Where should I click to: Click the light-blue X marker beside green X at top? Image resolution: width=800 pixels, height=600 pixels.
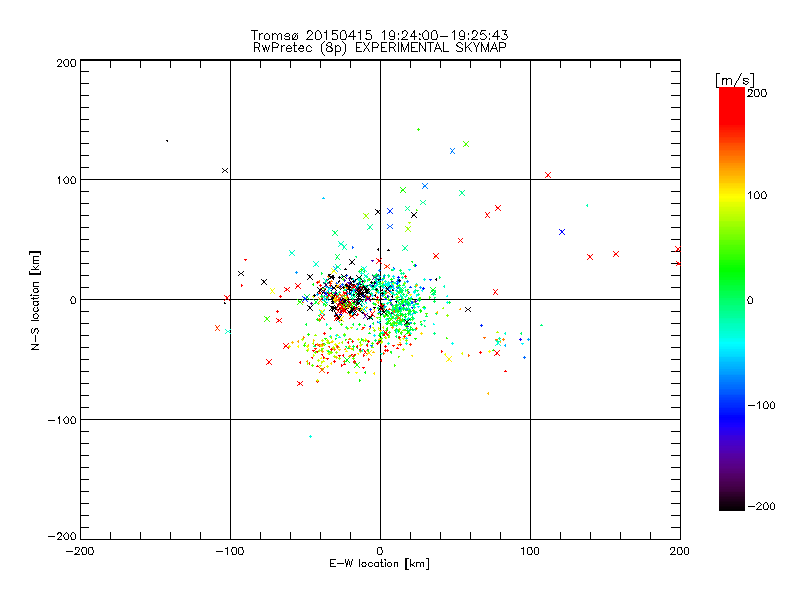click(452, 151)
